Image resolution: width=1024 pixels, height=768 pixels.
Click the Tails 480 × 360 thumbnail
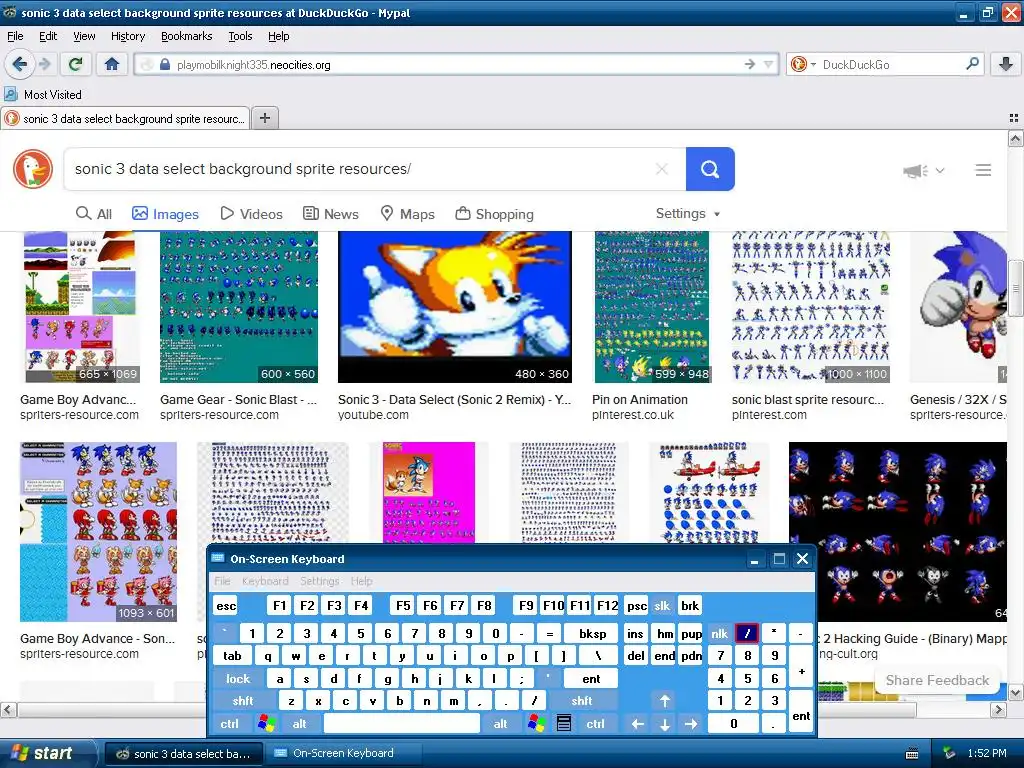(455, 307)
